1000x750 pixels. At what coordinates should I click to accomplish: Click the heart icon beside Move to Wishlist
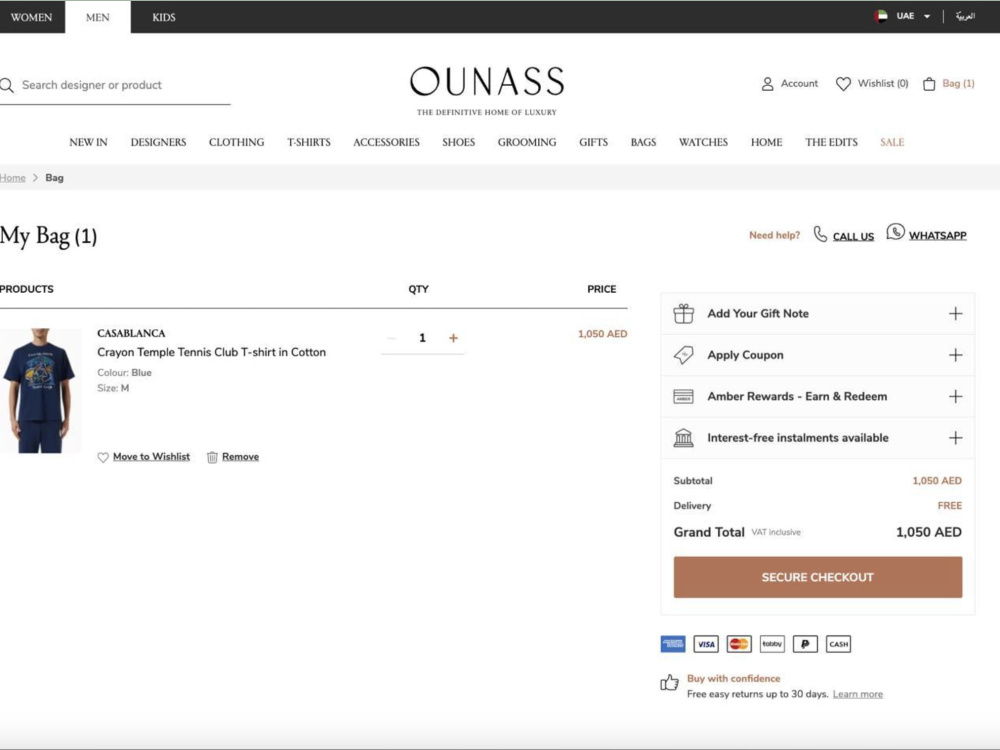point(103,457)
